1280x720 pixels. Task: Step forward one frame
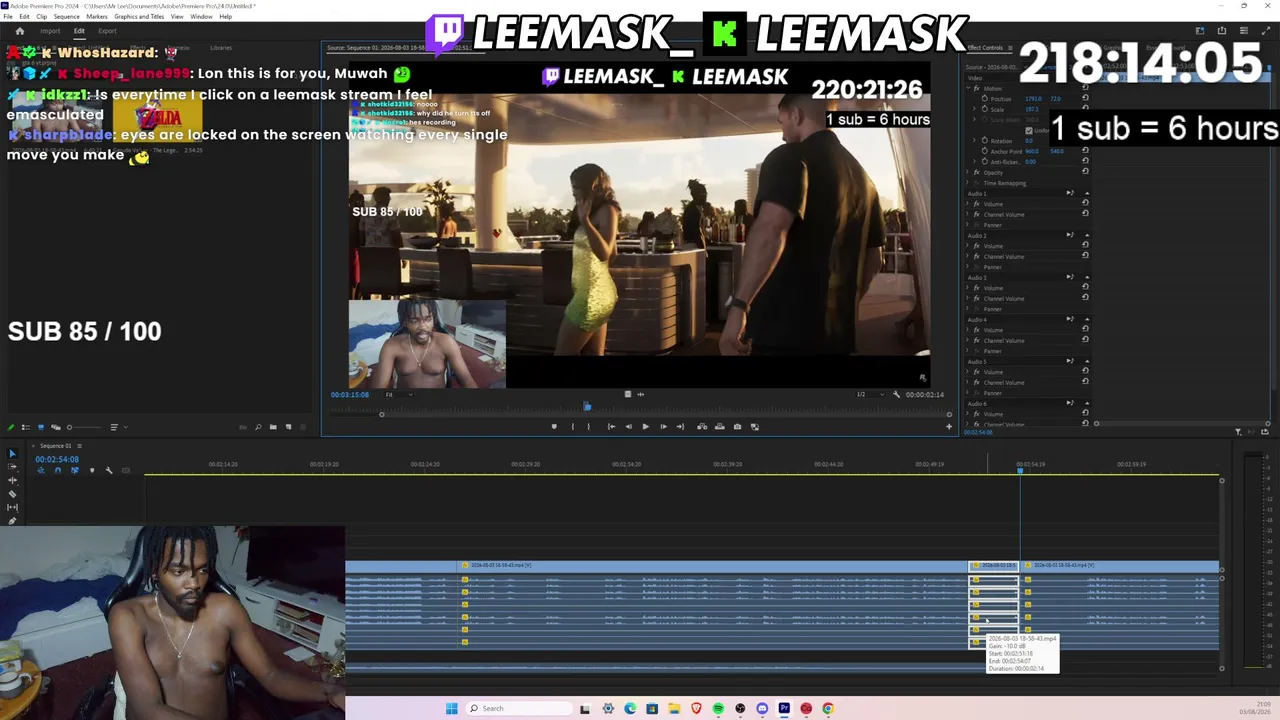click(662, 427)
